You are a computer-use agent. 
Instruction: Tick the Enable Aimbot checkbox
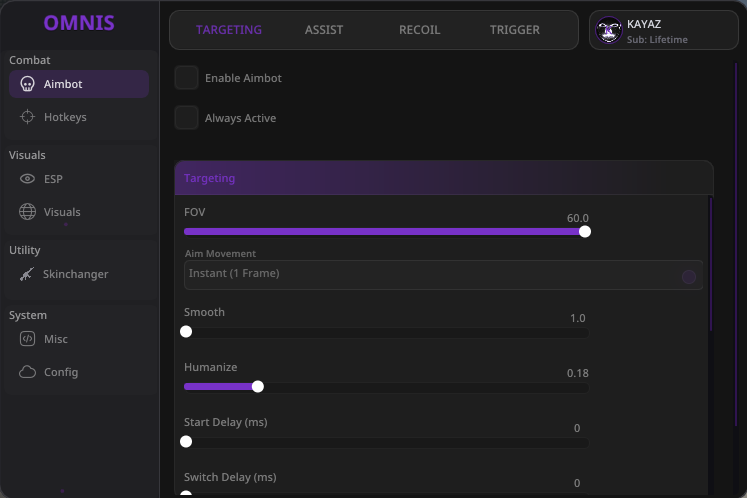(186, 78)
